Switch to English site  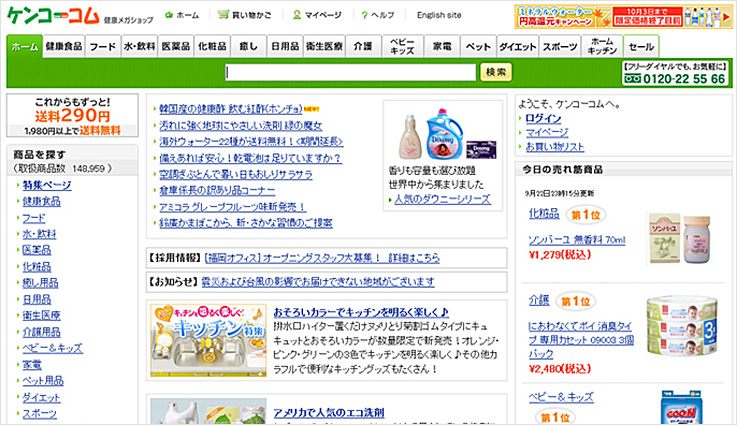pos(439,15)
